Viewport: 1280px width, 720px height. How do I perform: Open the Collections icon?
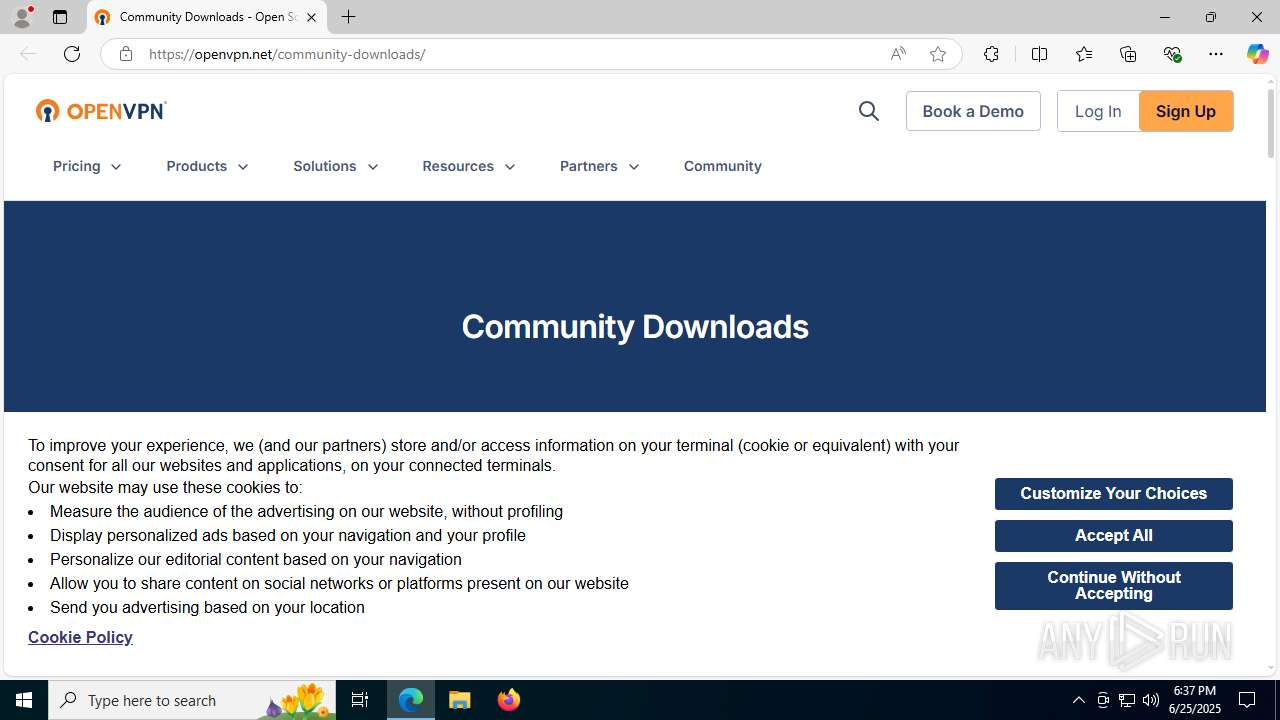tap(1128, 54)
